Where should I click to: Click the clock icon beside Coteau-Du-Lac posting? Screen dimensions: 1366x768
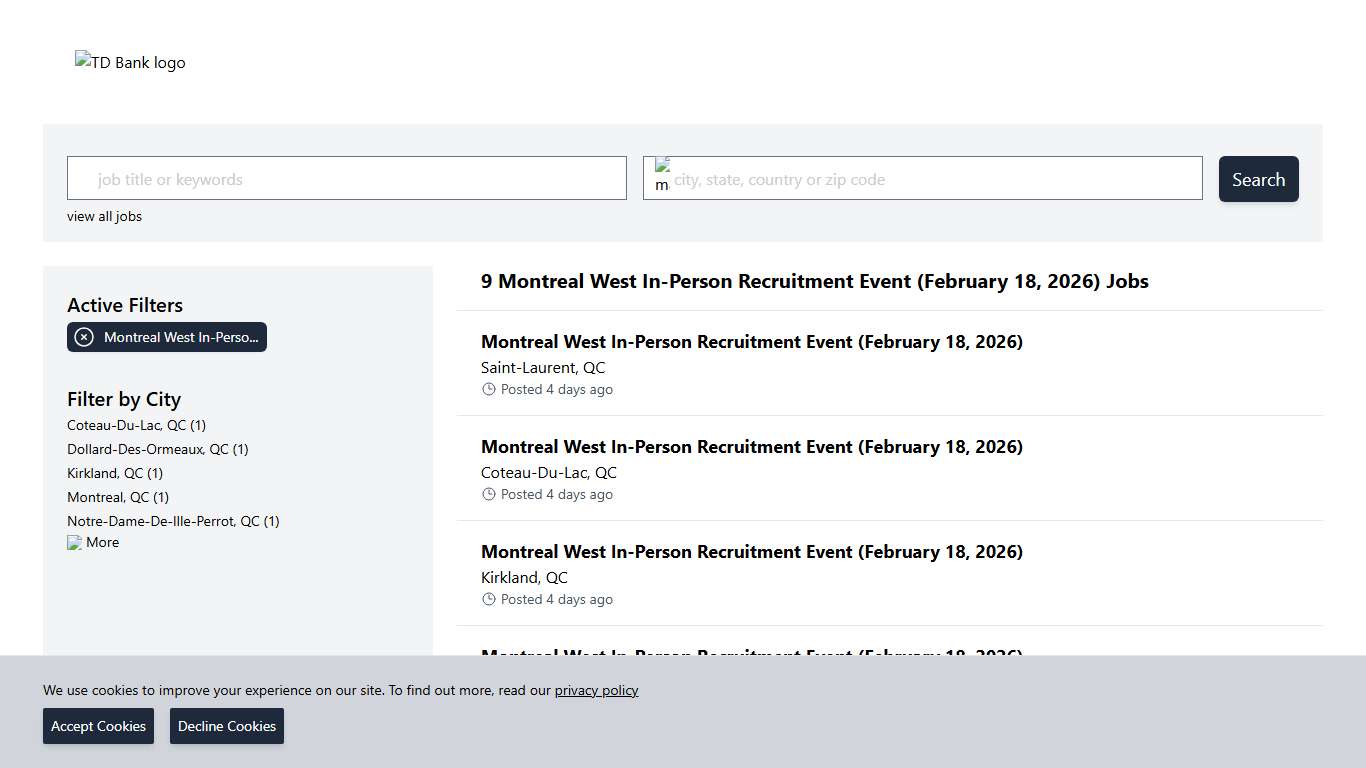(x=489, y=494)
